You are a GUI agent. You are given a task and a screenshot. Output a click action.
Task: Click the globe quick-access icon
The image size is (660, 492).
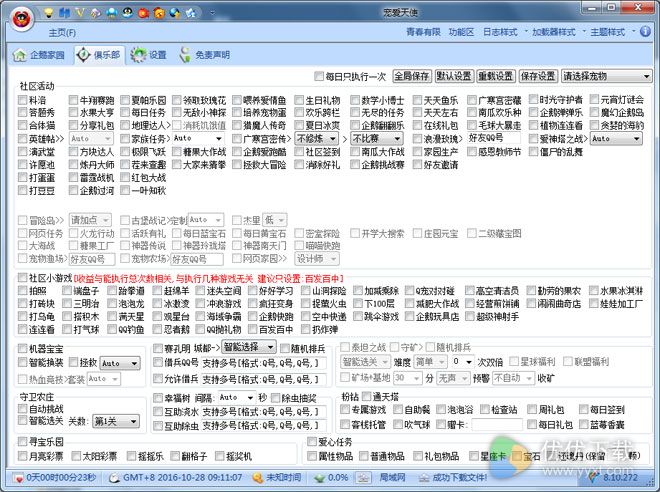[175, 13]
